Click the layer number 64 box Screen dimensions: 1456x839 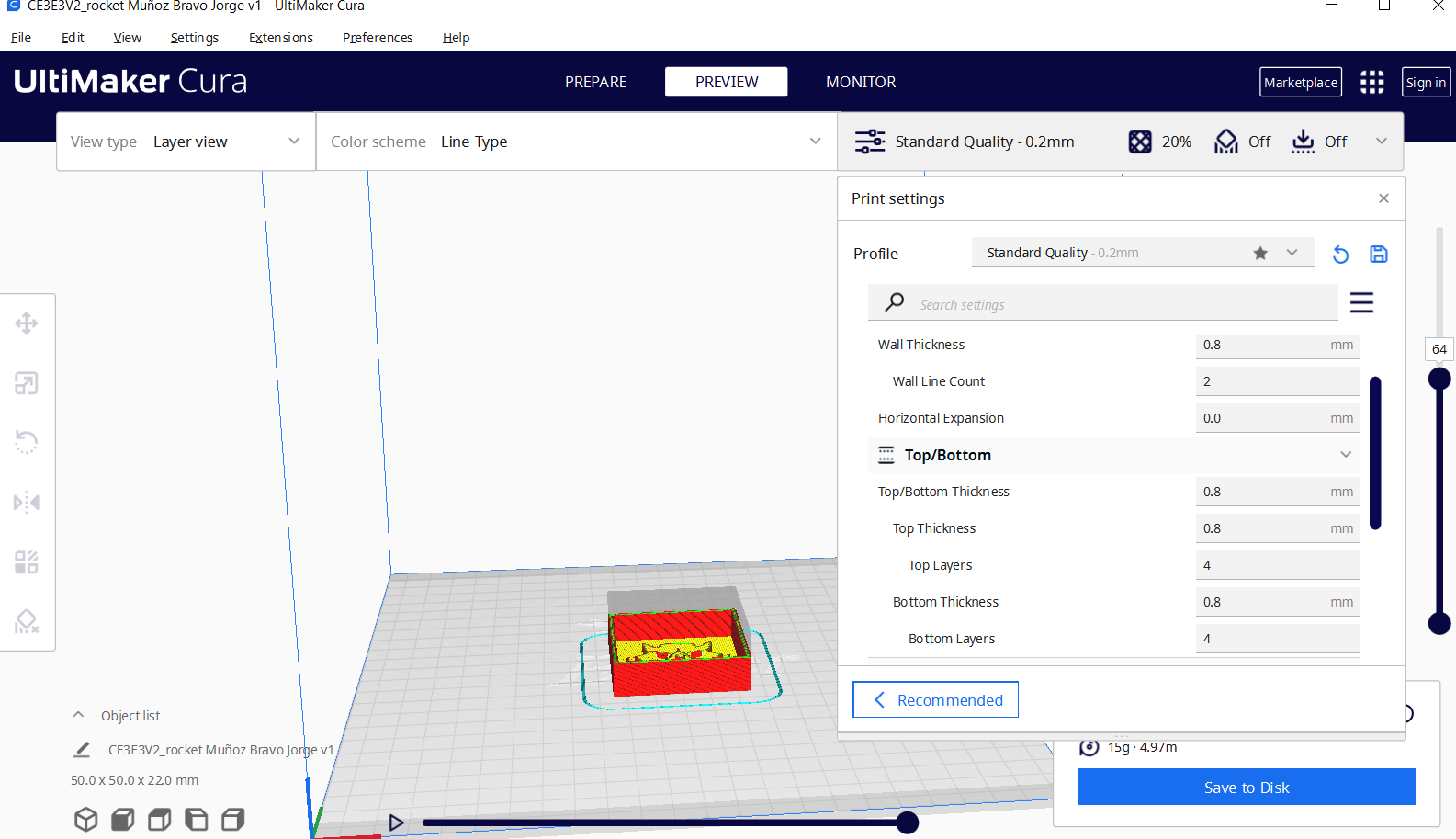click(1439, 349)
